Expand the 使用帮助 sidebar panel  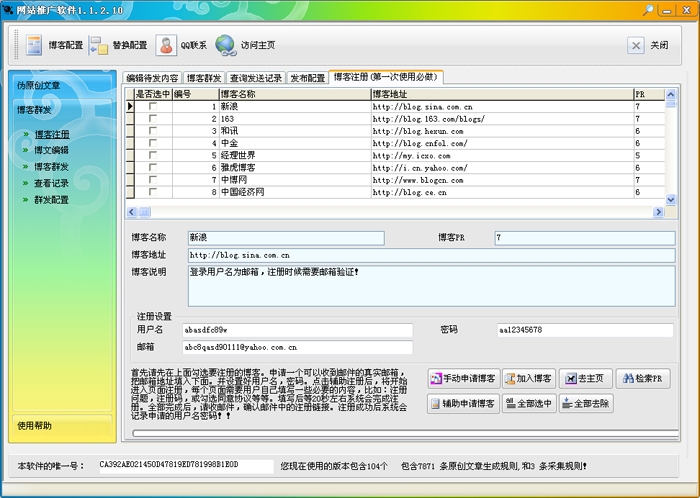[x=60, y=425]
